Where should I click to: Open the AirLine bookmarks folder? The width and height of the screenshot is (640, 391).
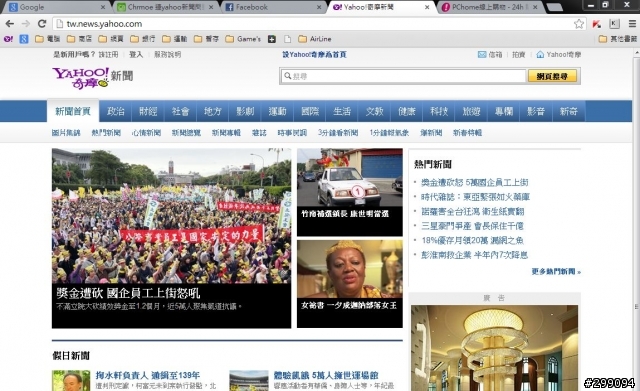pos(315,39)
